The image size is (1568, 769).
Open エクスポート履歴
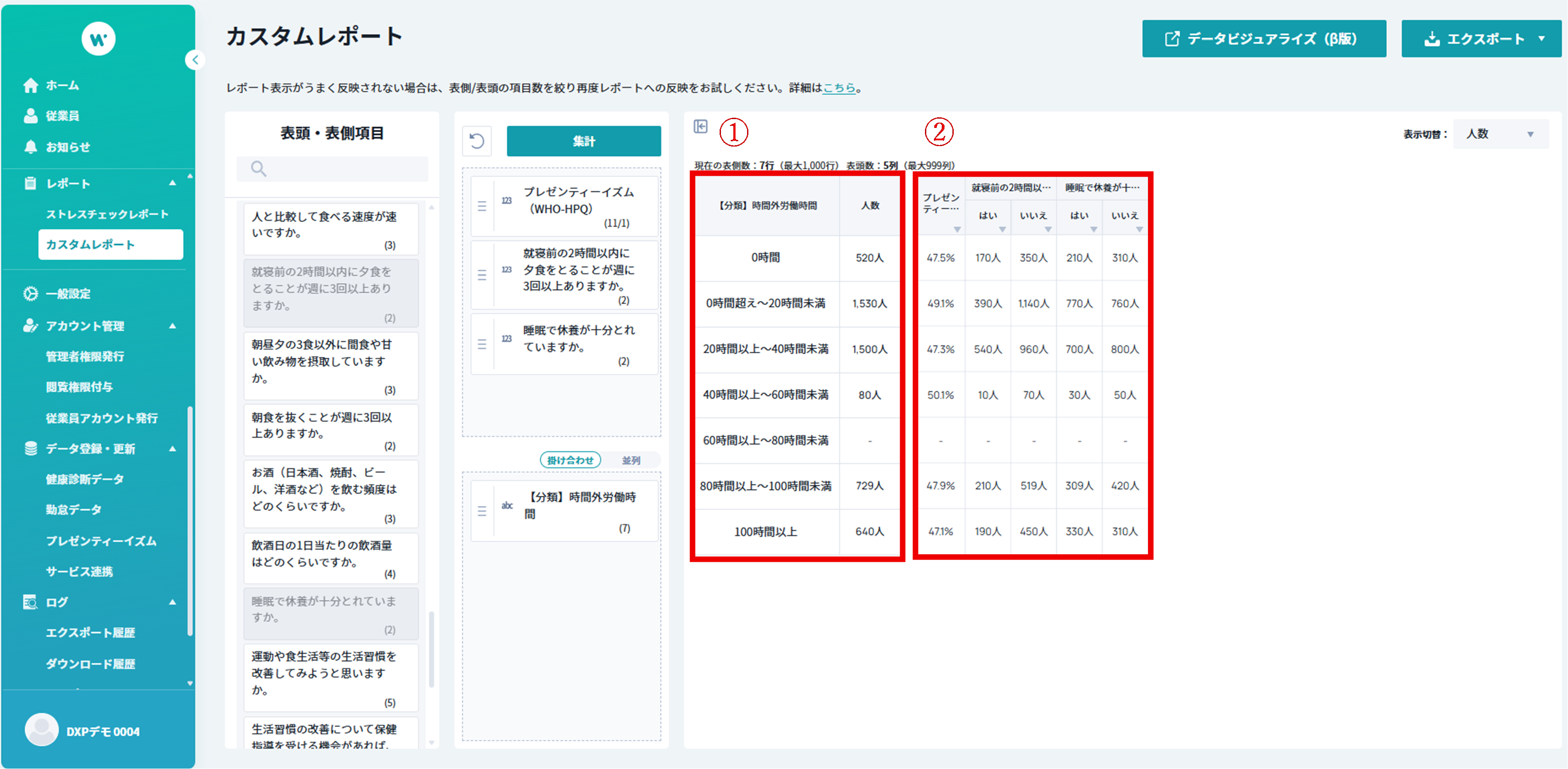point(90,633)
